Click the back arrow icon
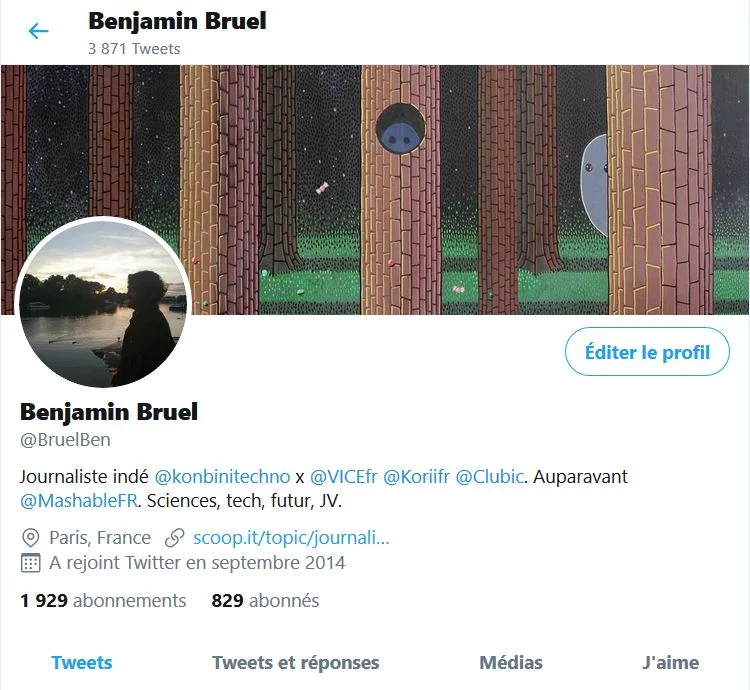 click(38, 31)
